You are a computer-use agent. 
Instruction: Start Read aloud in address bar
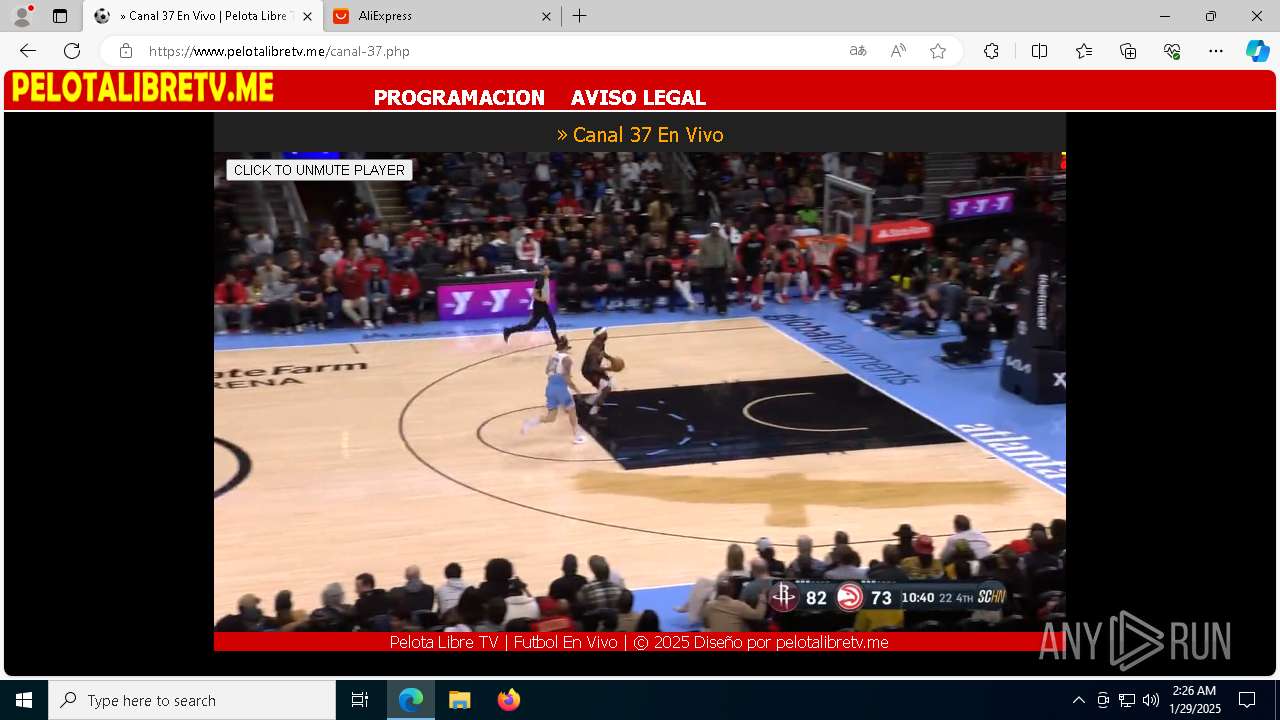pos(898,51)
